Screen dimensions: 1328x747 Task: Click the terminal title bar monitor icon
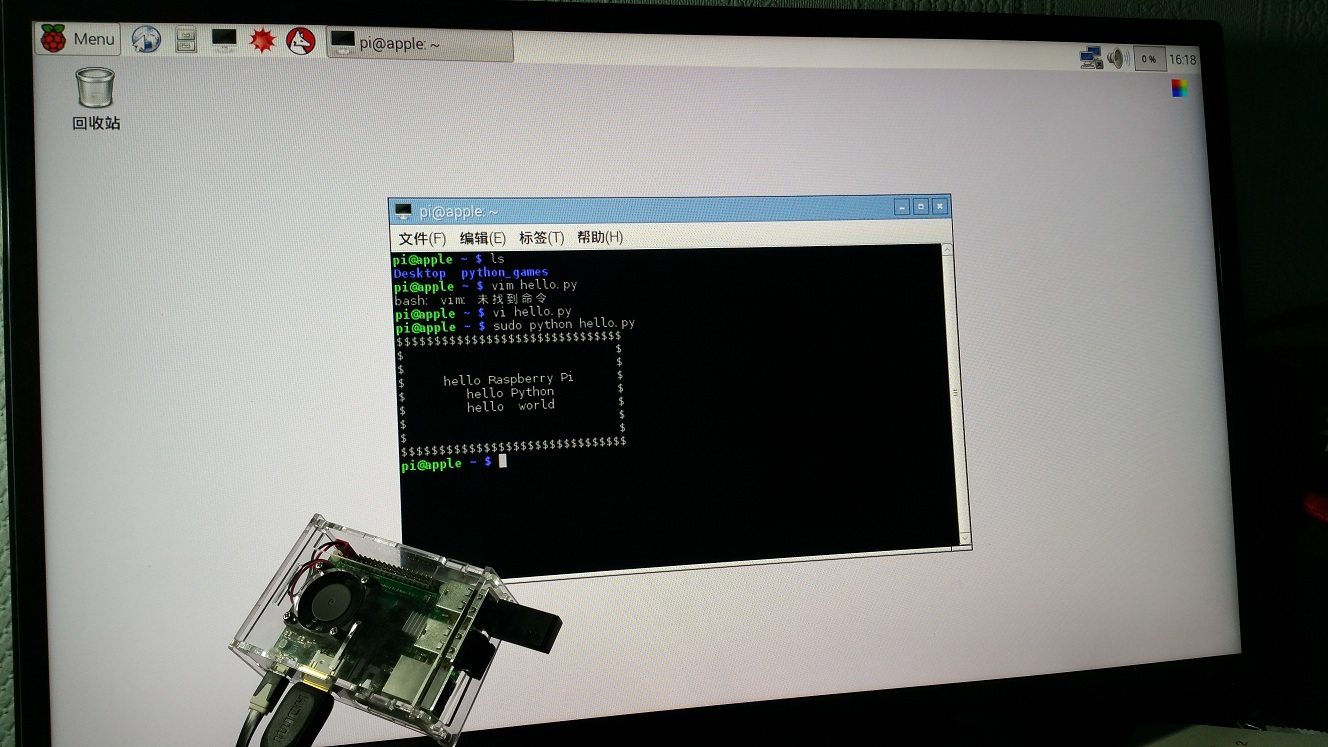point(403,211)
